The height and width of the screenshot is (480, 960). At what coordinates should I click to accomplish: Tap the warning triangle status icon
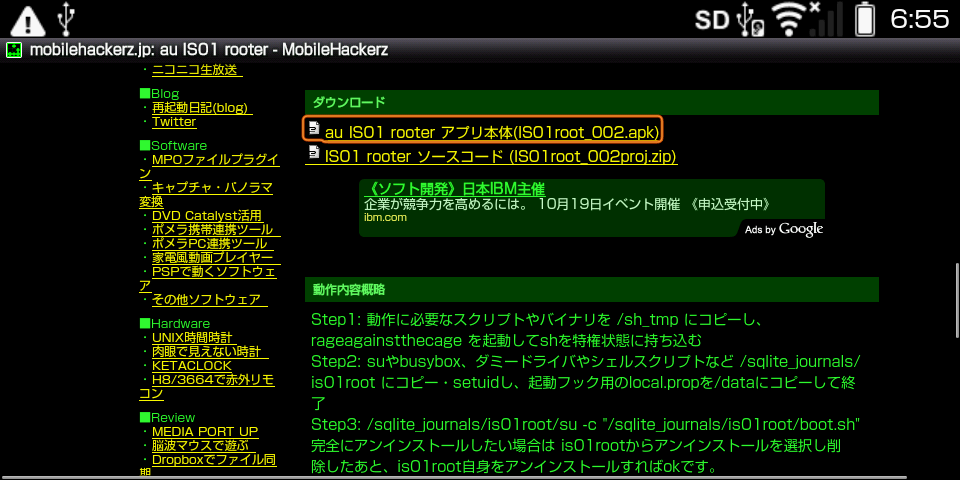29,20
